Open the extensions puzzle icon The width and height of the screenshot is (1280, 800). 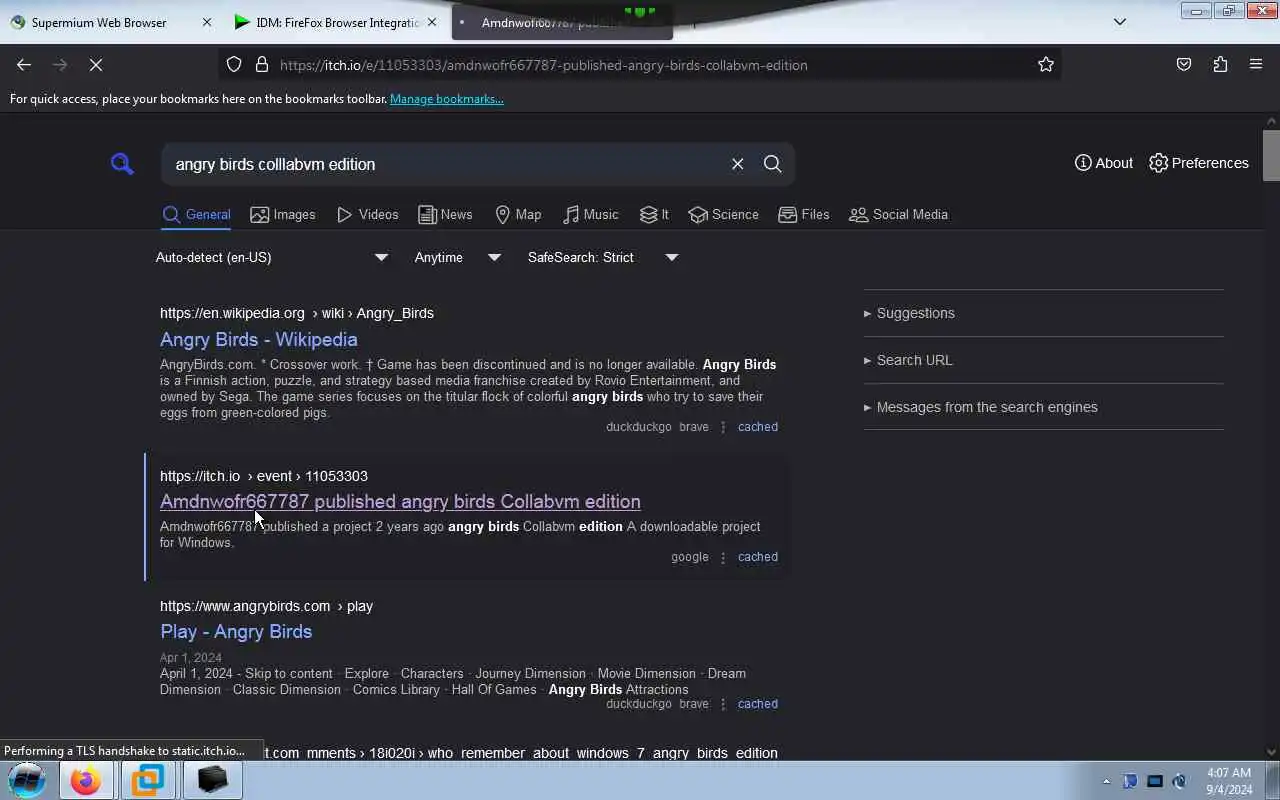tap(1220, 65)
